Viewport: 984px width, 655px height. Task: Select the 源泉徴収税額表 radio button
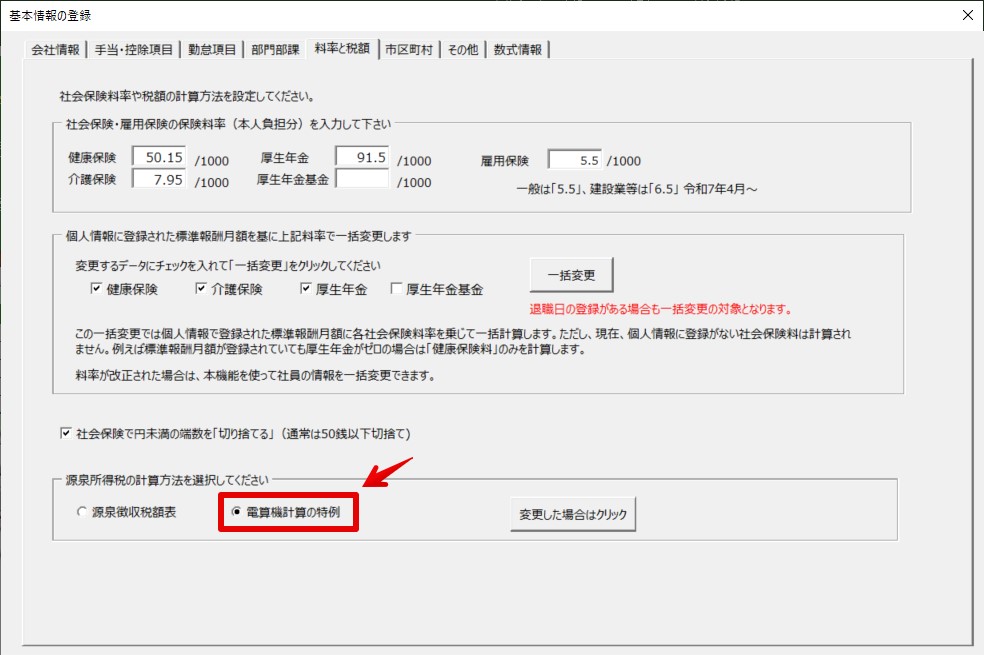pyautogui.click(x=83, y=513)
